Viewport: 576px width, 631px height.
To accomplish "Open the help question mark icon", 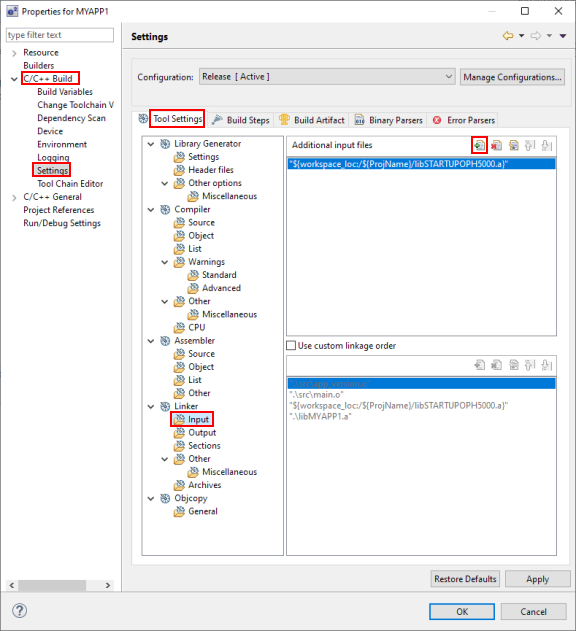I will click(x=19, y=610).
